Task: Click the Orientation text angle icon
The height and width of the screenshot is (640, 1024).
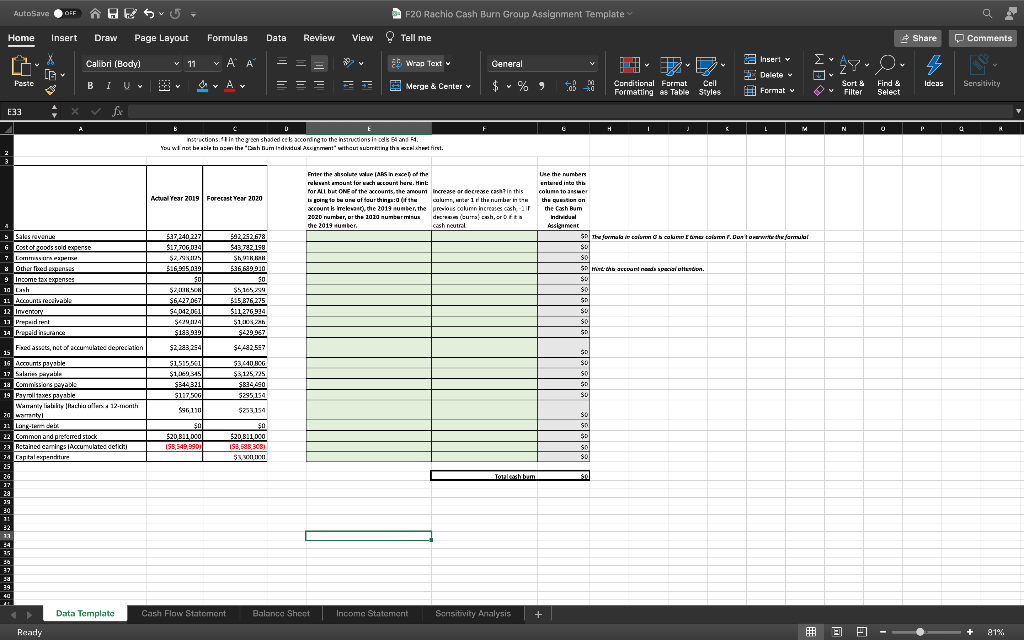Action: (x=349, y=63)
